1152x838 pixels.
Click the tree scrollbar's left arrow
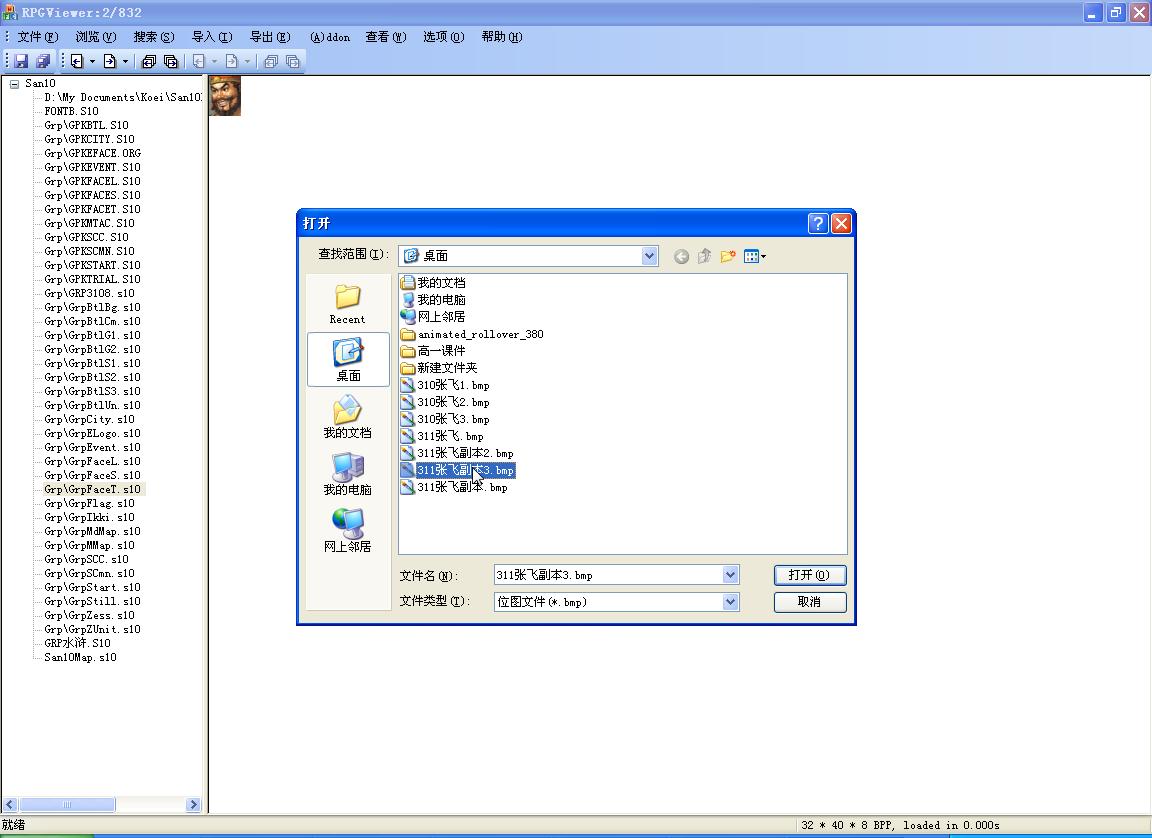click(x=10, y=804)
